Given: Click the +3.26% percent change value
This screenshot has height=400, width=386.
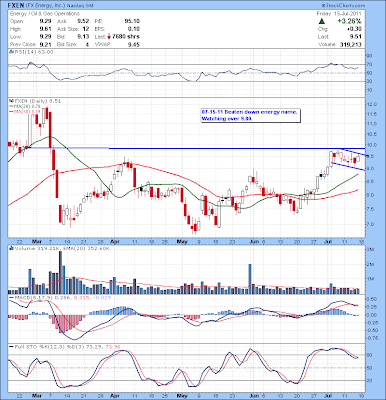Looking at the screenshot, I should [349, 21].
